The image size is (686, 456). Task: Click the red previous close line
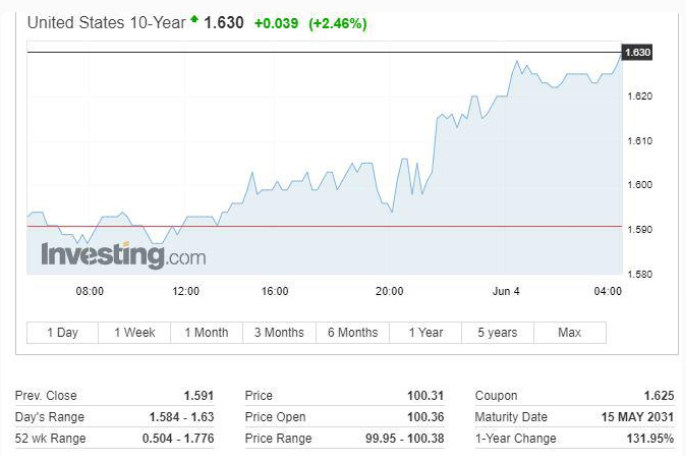coord(324,227)
